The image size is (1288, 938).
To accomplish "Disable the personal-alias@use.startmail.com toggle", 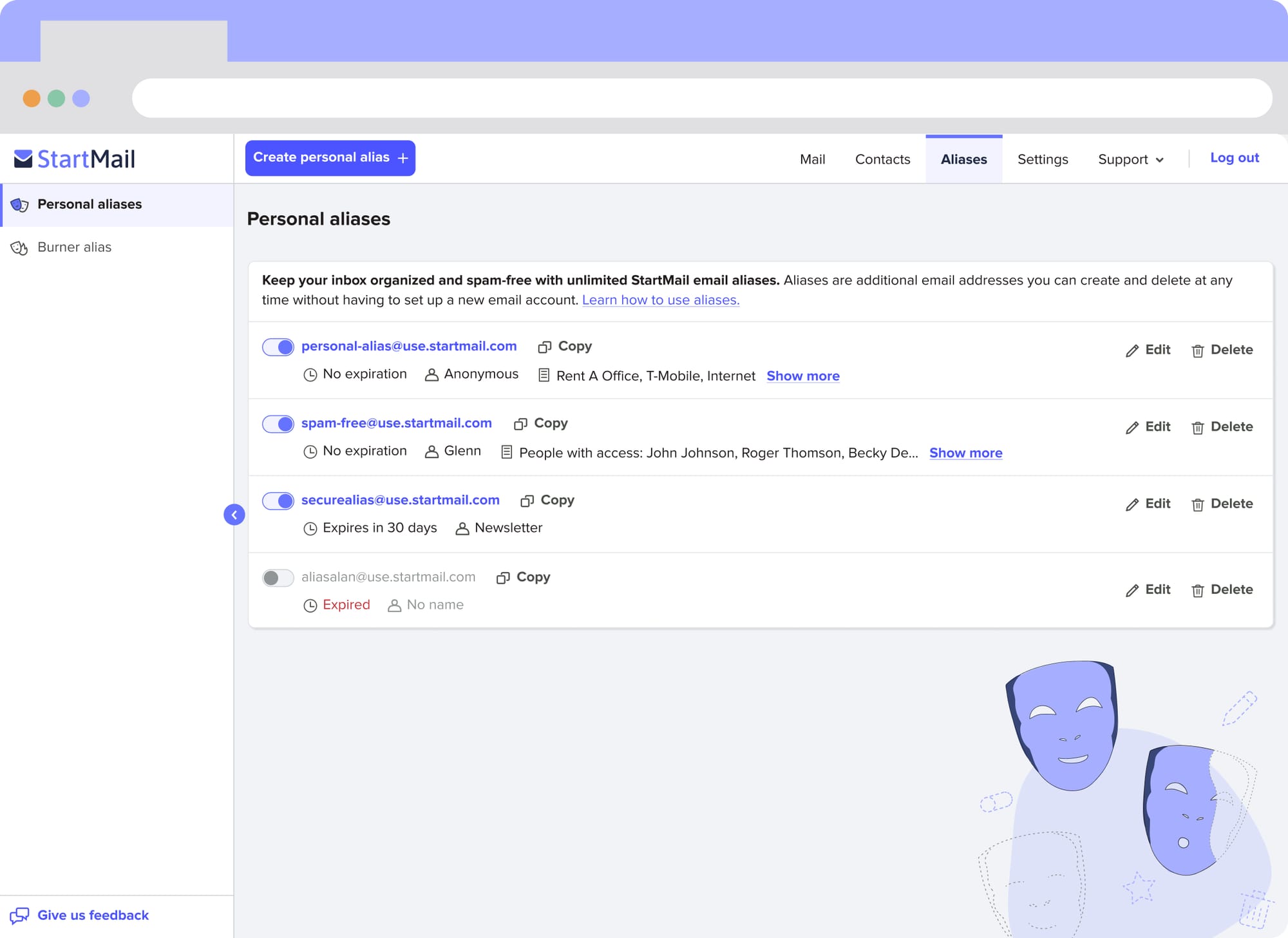I will (x=278, y=347).
